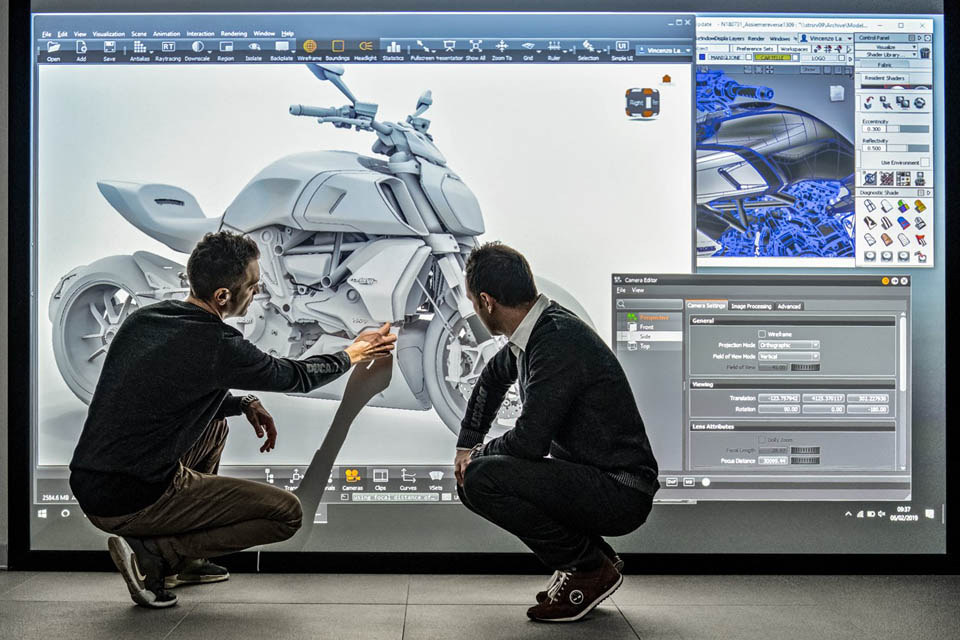The width and height of the screenshot is (960, 640).
Task: Open the File menu in main window
Action: [47, 34]
